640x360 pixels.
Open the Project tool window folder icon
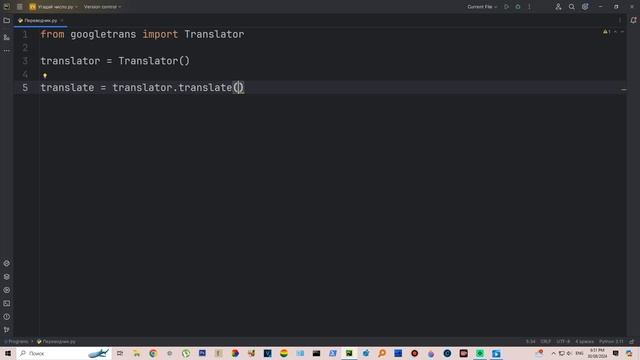click(7, 20)
